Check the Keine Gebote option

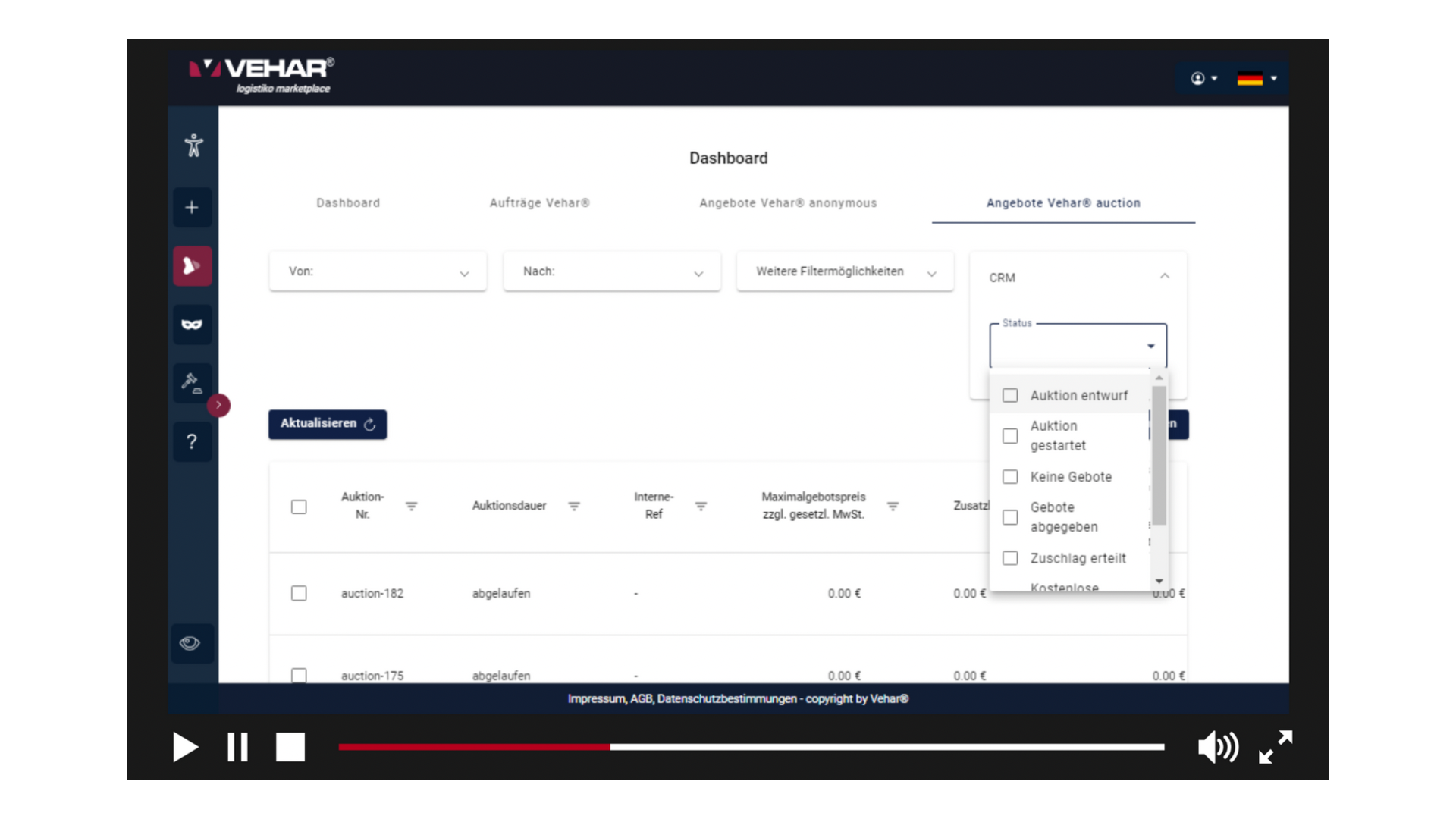(x=1010, y=477)
